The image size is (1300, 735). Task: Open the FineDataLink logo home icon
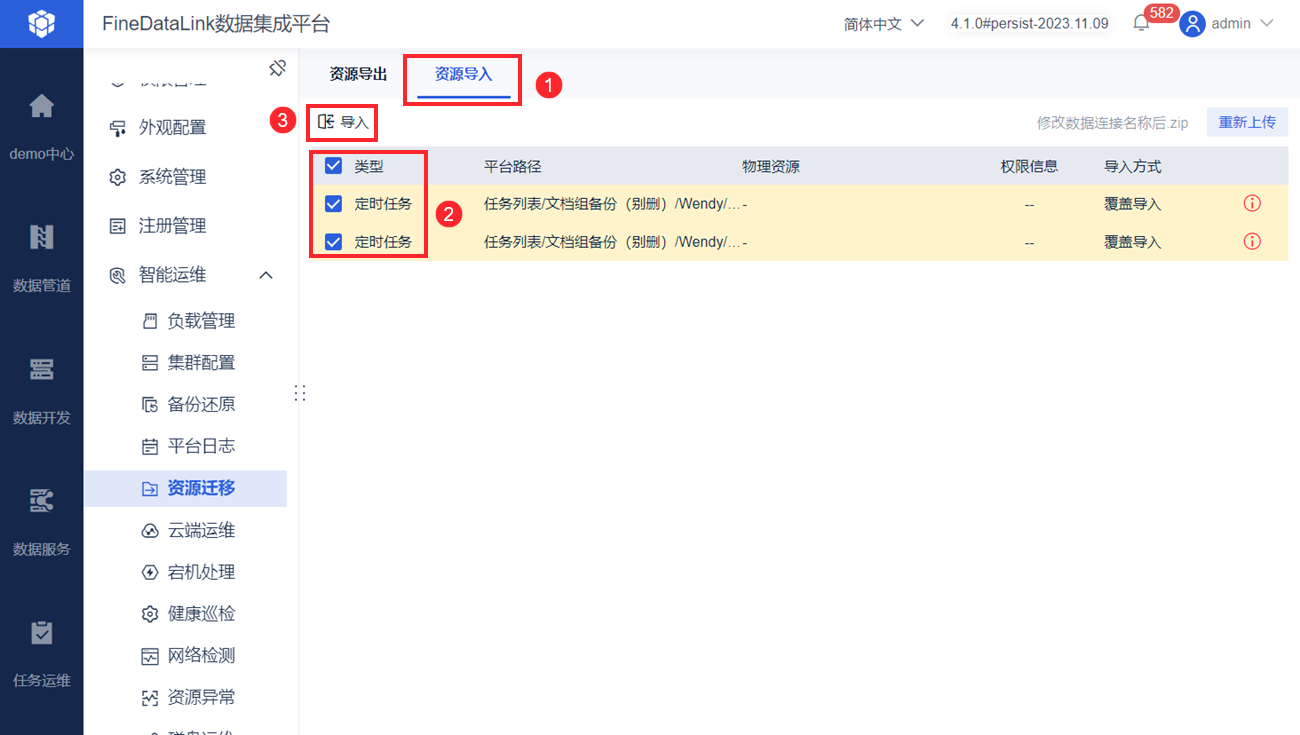41,23
